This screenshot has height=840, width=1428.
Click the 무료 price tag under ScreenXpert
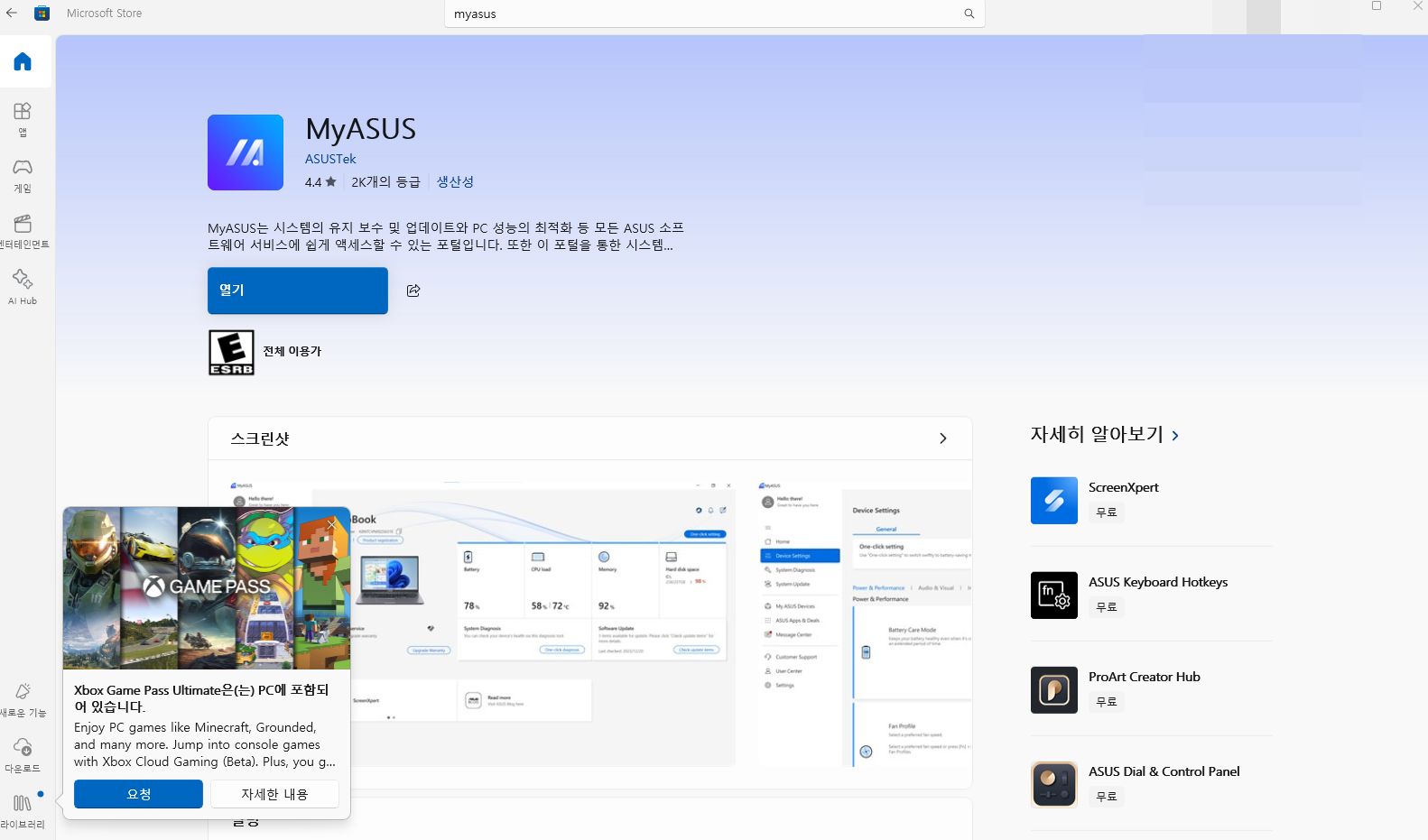[1107, 512]
